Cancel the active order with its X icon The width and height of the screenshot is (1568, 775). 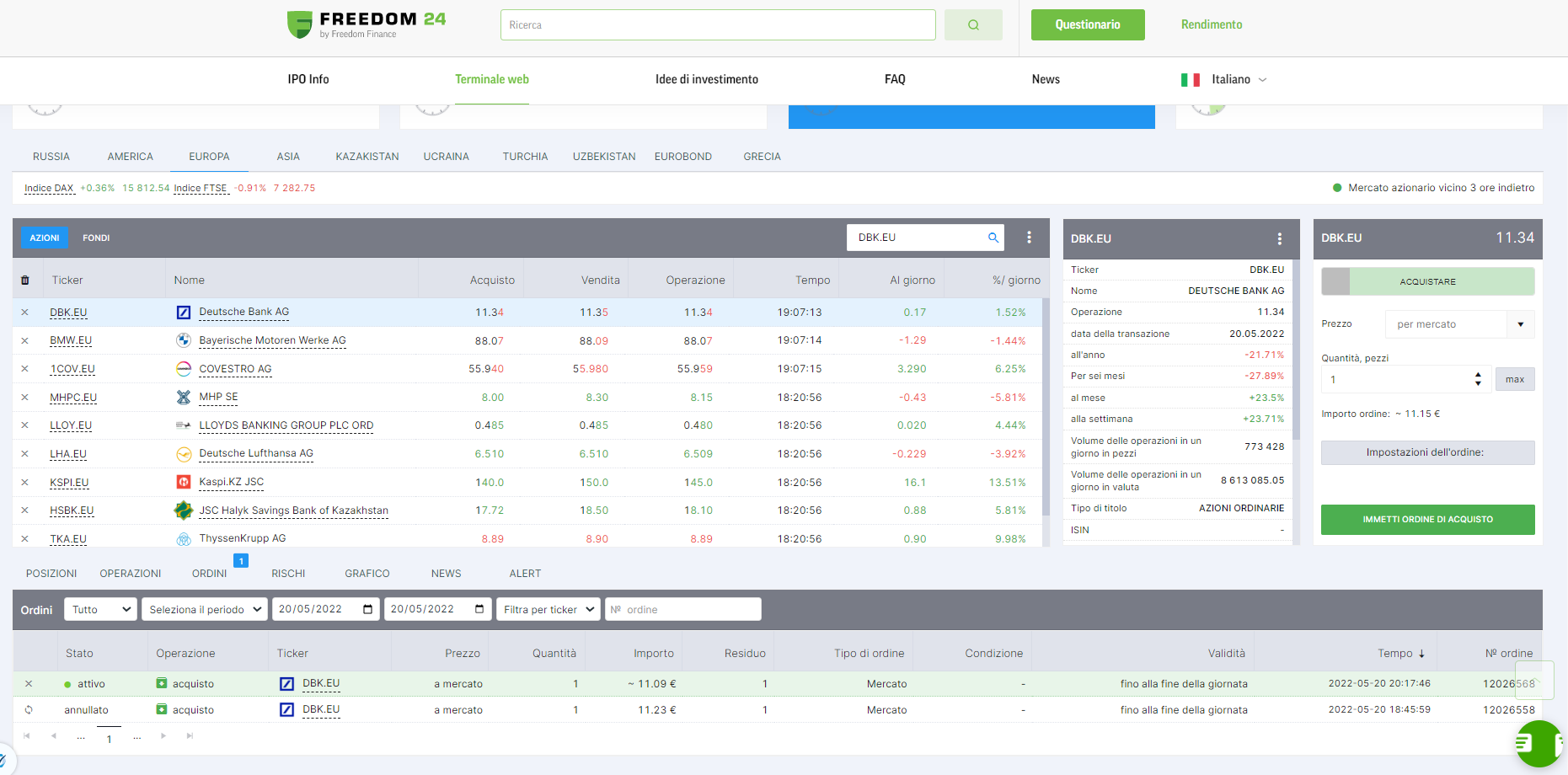point(29,684)
